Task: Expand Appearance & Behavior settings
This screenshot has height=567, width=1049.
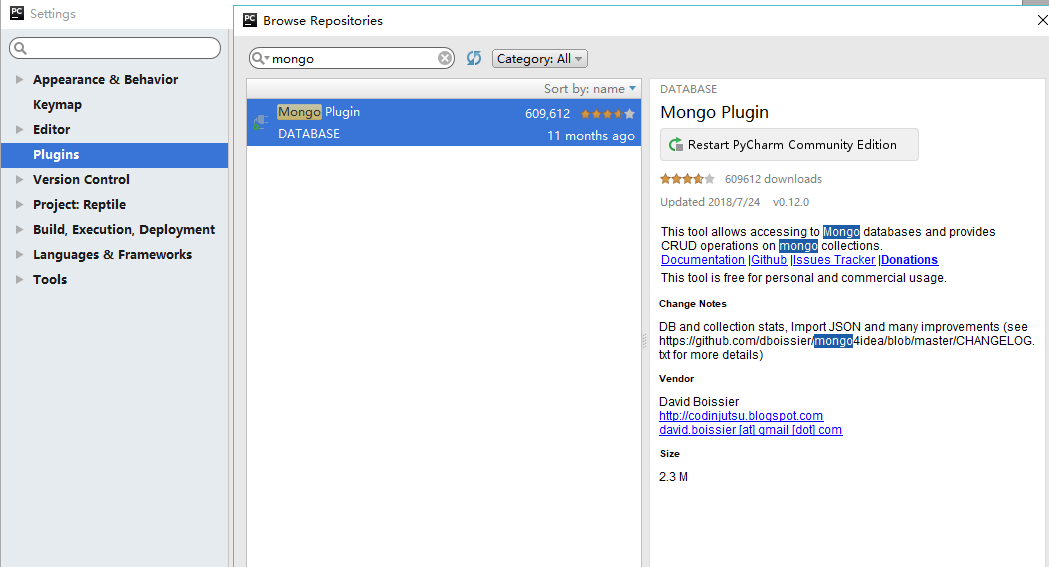Action: 19,79
